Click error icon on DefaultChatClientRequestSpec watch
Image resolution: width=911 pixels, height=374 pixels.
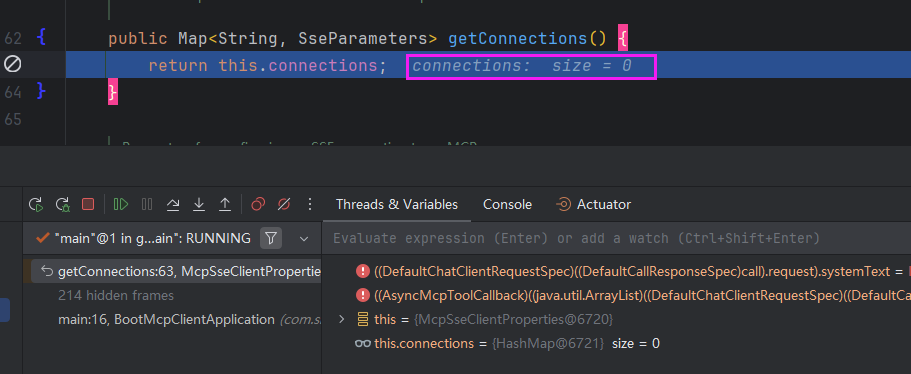point(363,271)
